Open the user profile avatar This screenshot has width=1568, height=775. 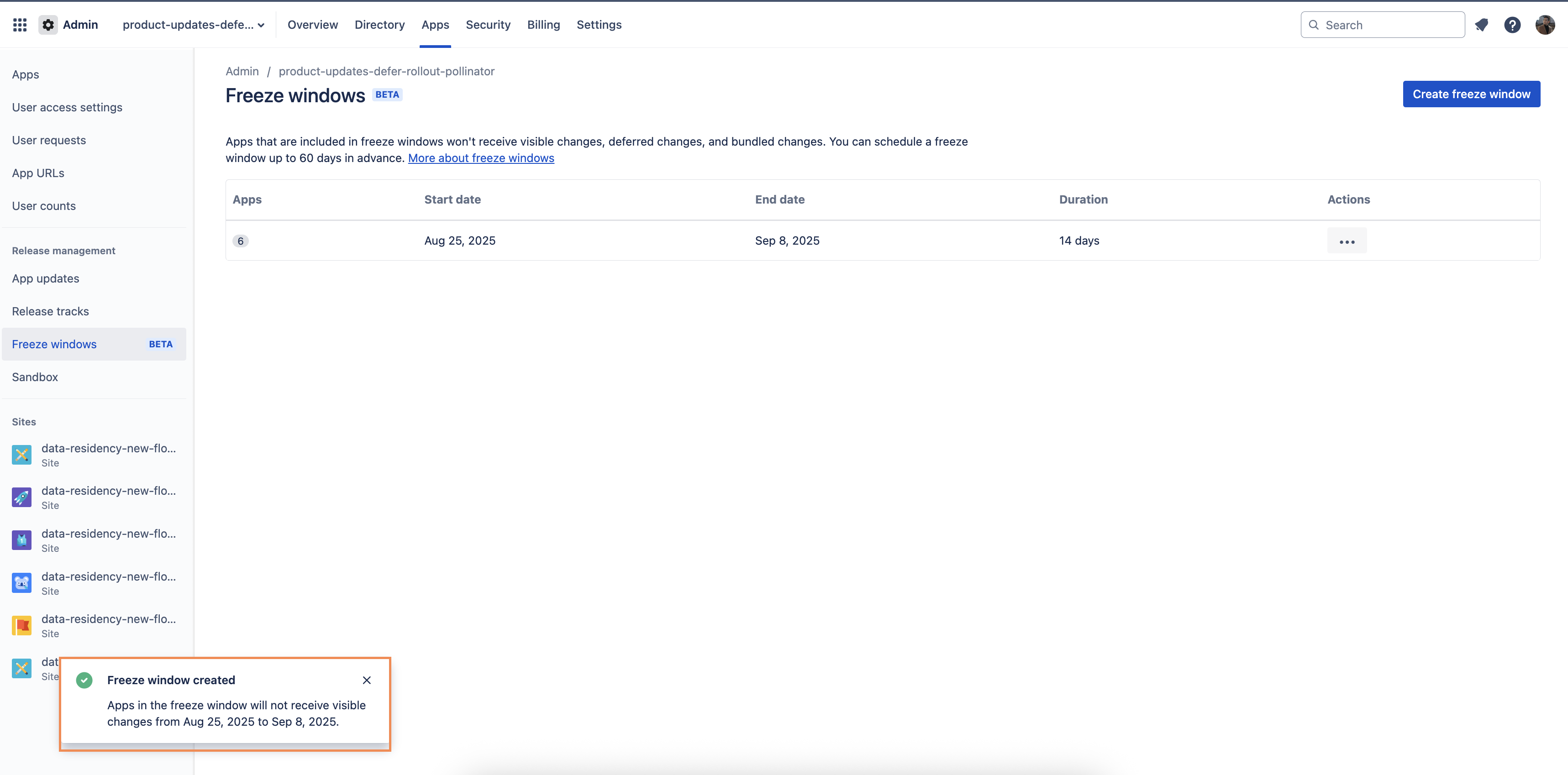(1545, 25)
